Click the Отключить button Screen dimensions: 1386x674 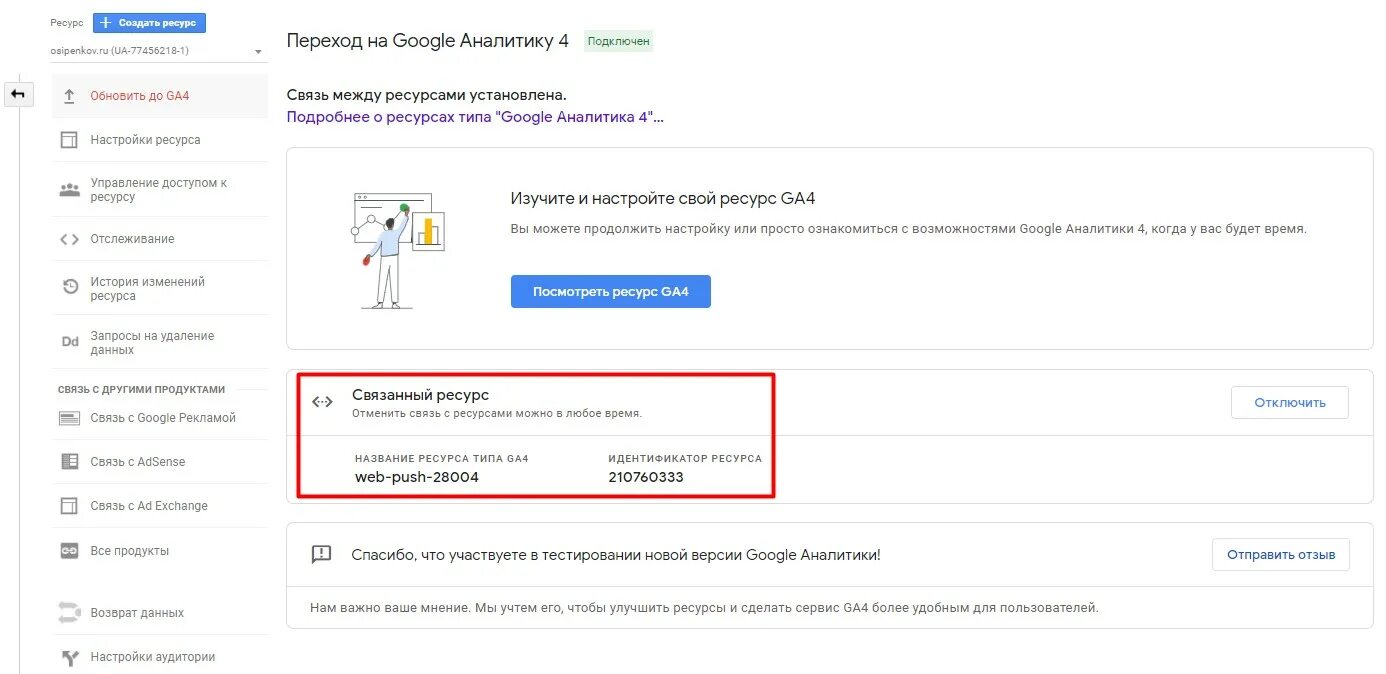(x=1290, y=403)
